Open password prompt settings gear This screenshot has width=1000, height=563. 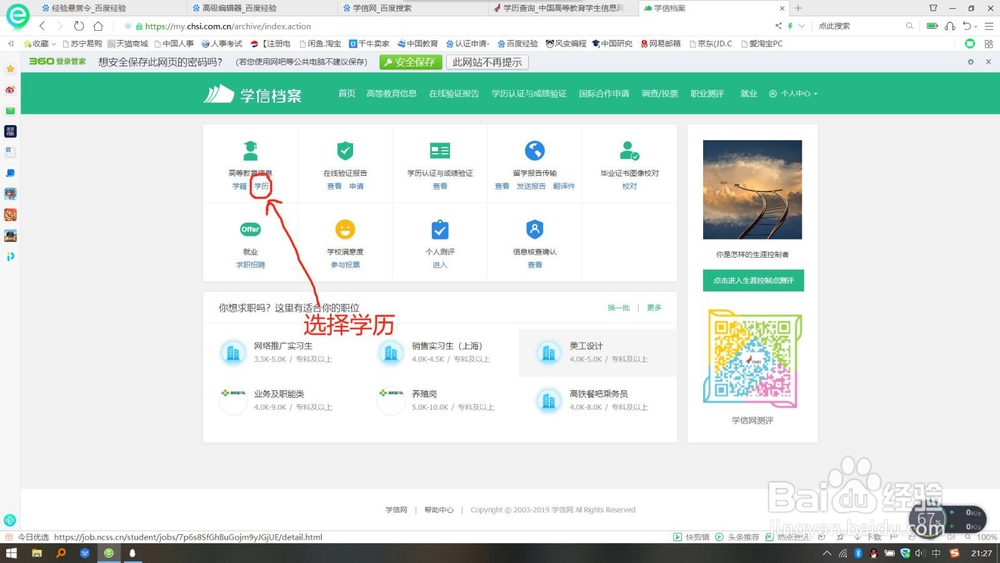(x=971, y=62)
